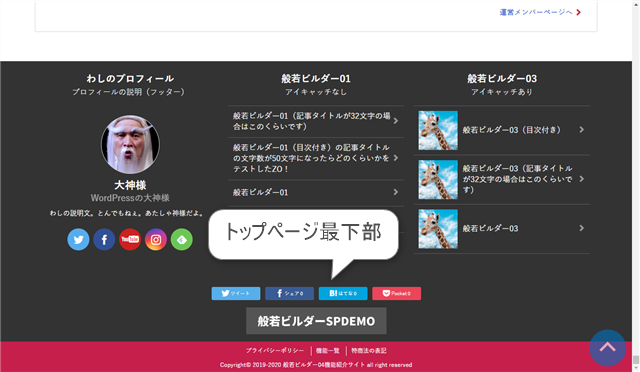Open the YouTube profile icon
Screen dimensions: 640x372
click(130, 239)
